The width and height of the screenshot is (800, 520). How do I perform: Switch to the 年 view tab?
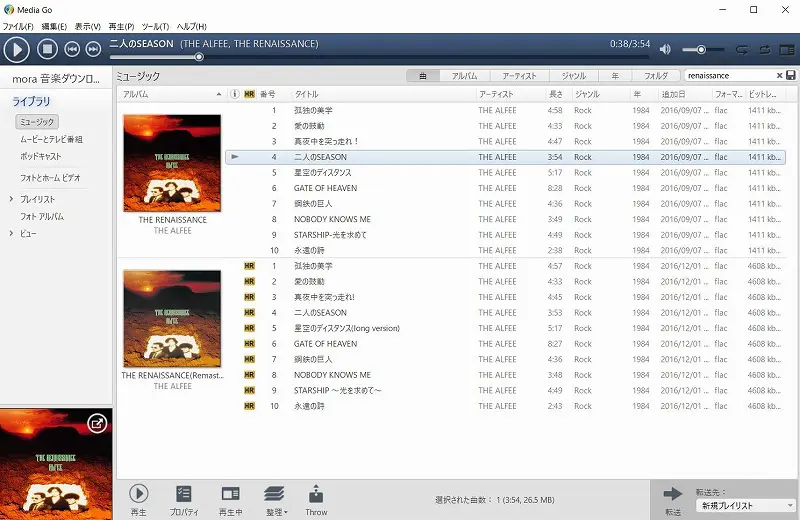(x=615, y=76)
